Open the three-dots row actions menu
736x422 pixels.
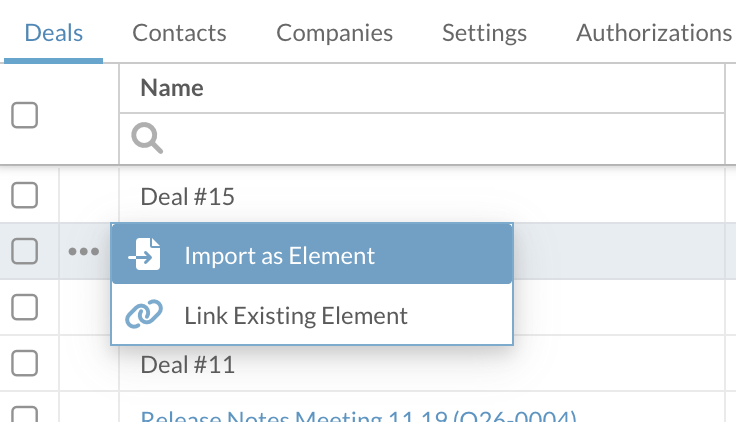point(84,253)
